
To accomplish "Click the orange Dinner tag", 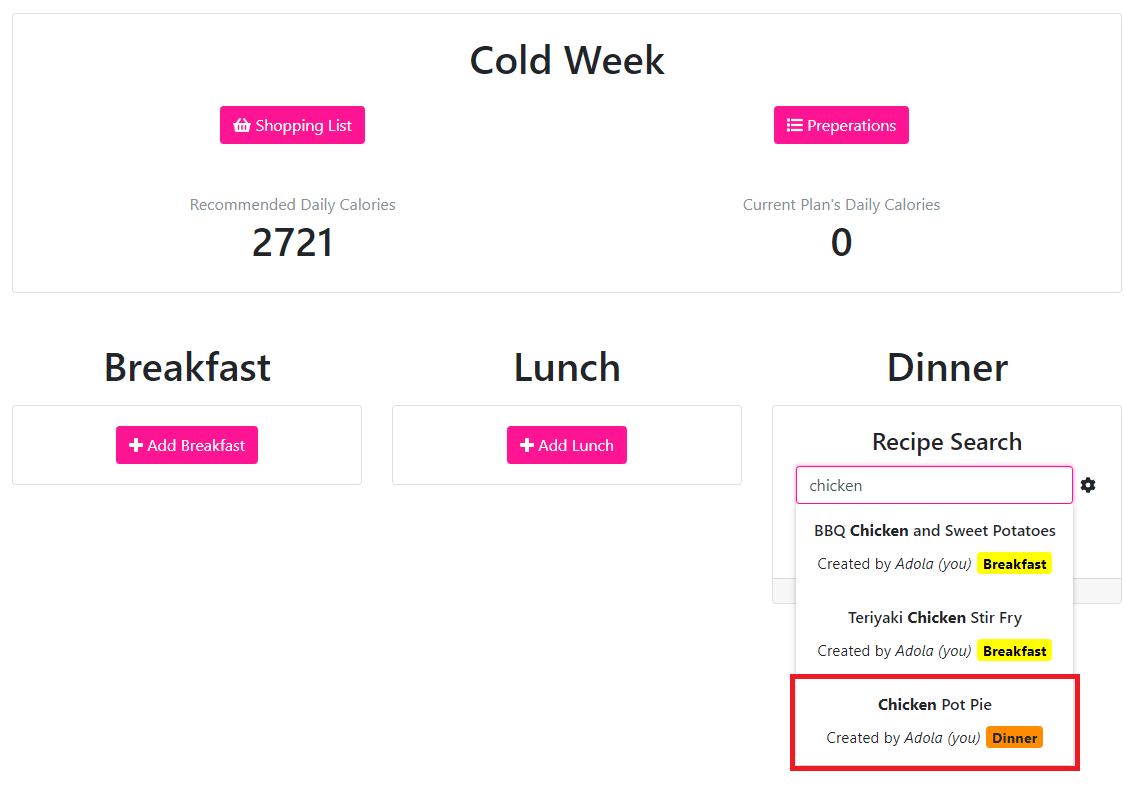I will [x=1014, y=738].
